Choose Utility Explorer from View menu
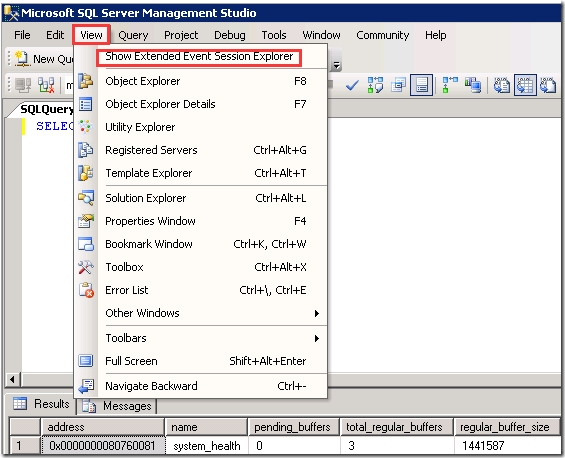 [x=201, y=127]
